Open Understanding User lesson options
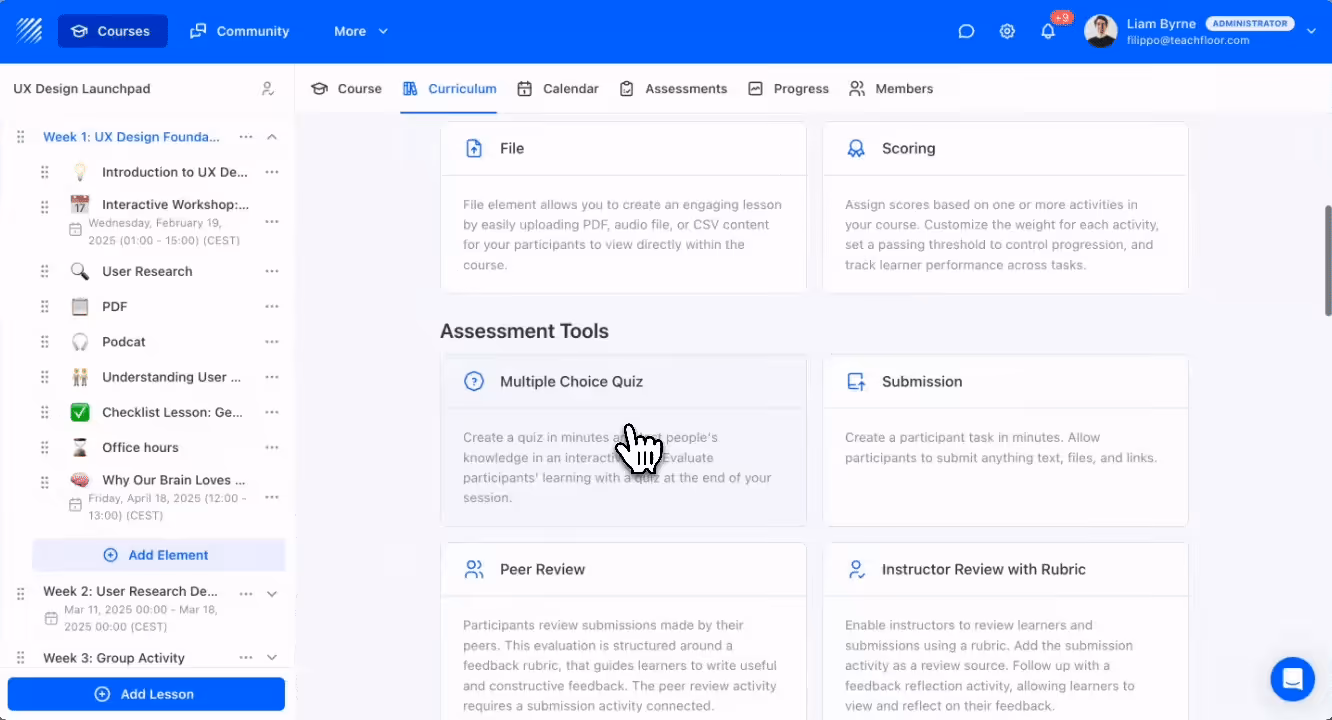The image size is (1332, 720). [x=272, y=377]
